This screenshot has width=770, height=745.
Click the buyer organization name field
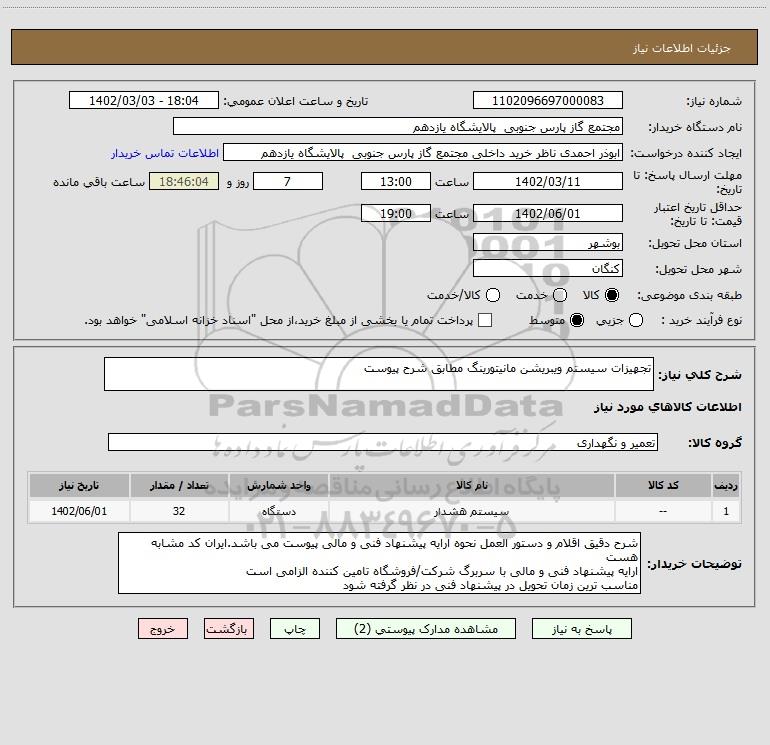click(x=398, y=126)
